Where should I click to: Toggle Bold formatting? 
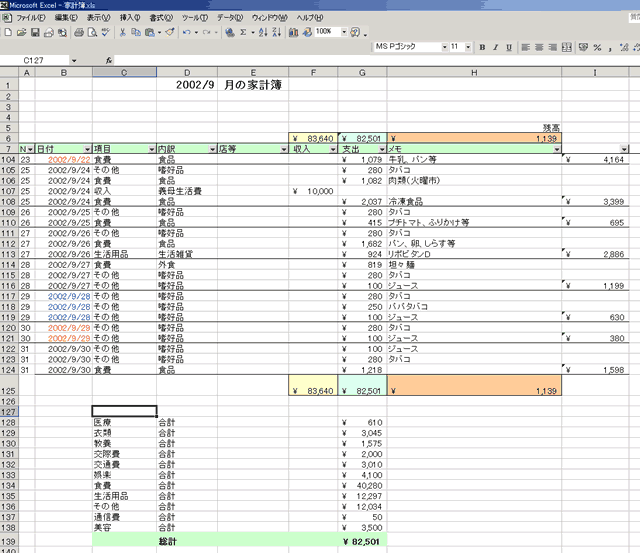click(483, 47)
